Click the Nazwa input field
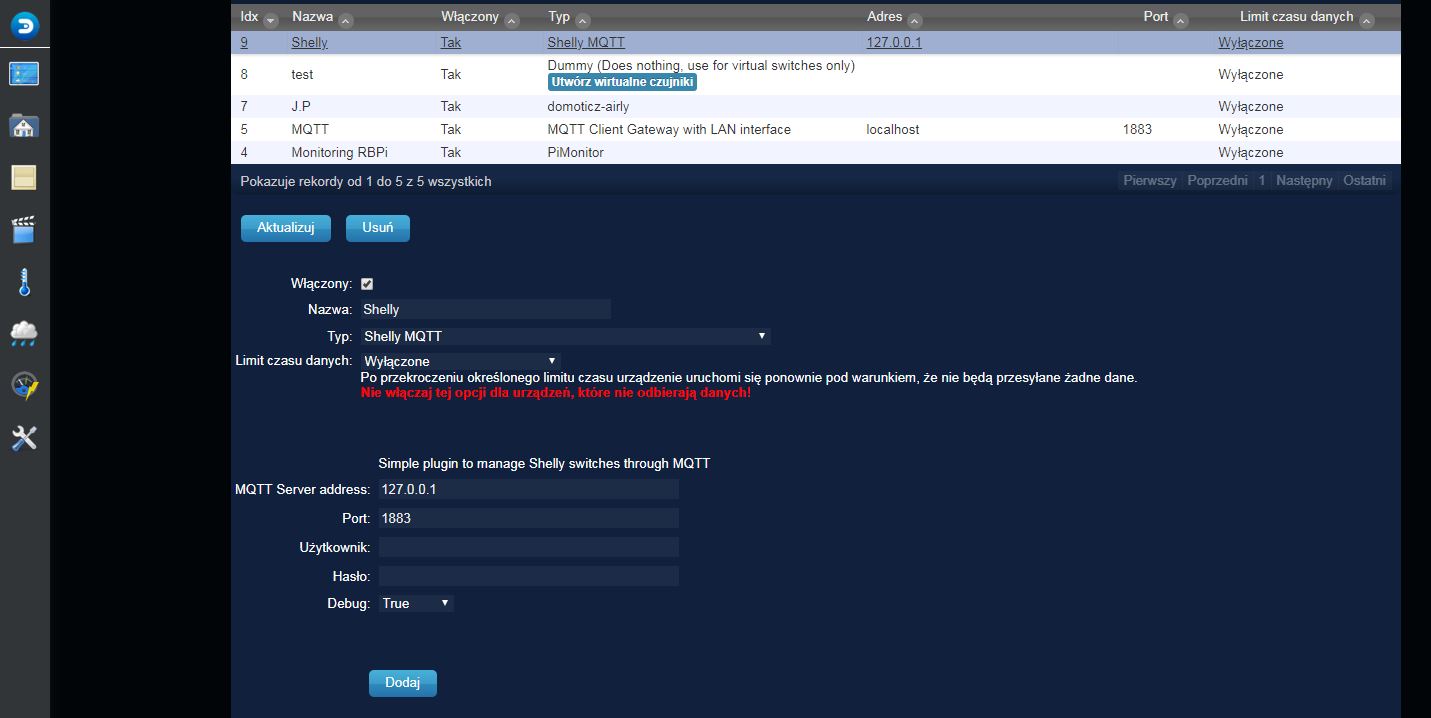Screen dimensions: 1431x718 pos(485,309)
